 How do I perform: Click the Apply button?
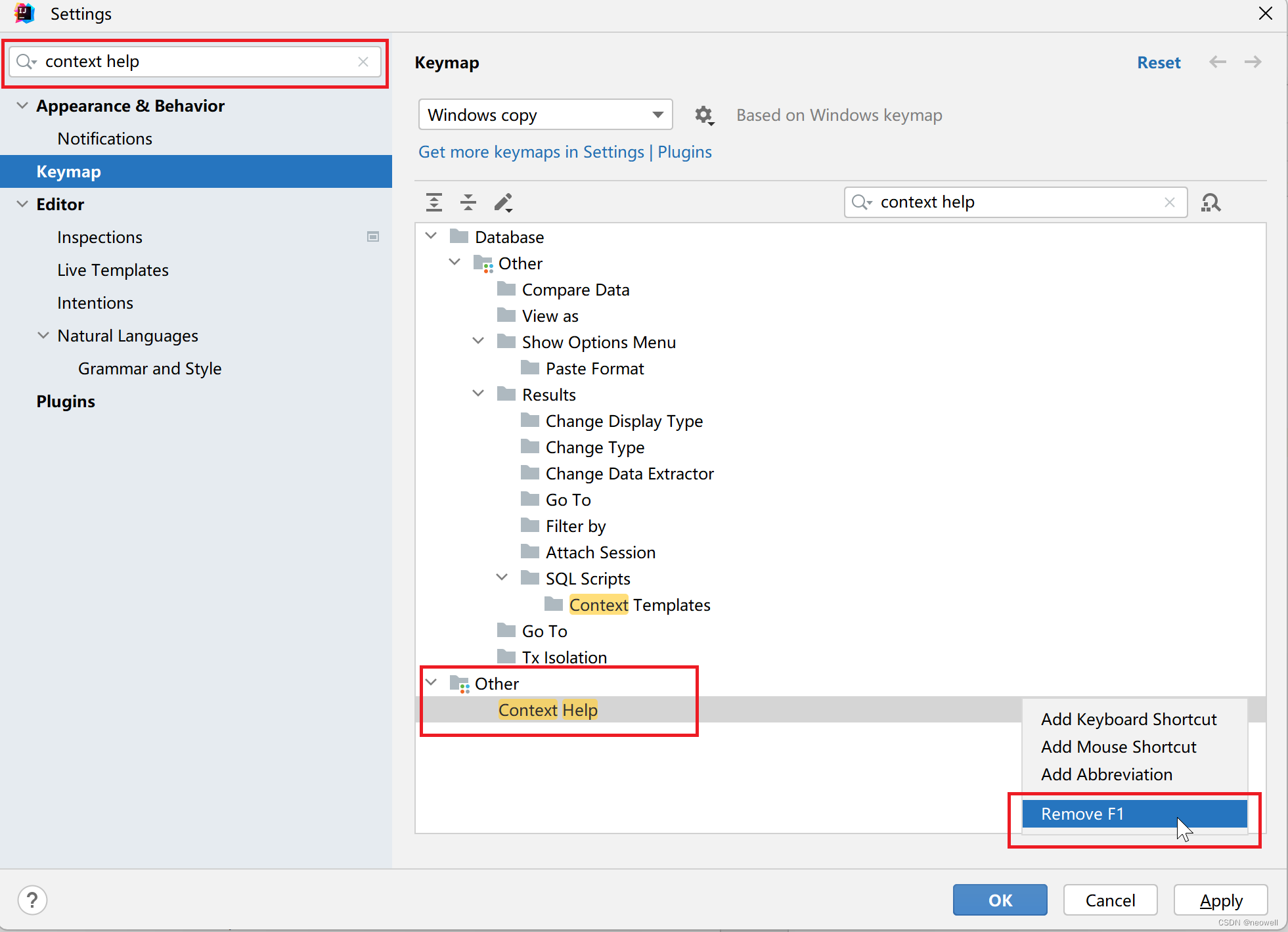[x=1220, y=900]
